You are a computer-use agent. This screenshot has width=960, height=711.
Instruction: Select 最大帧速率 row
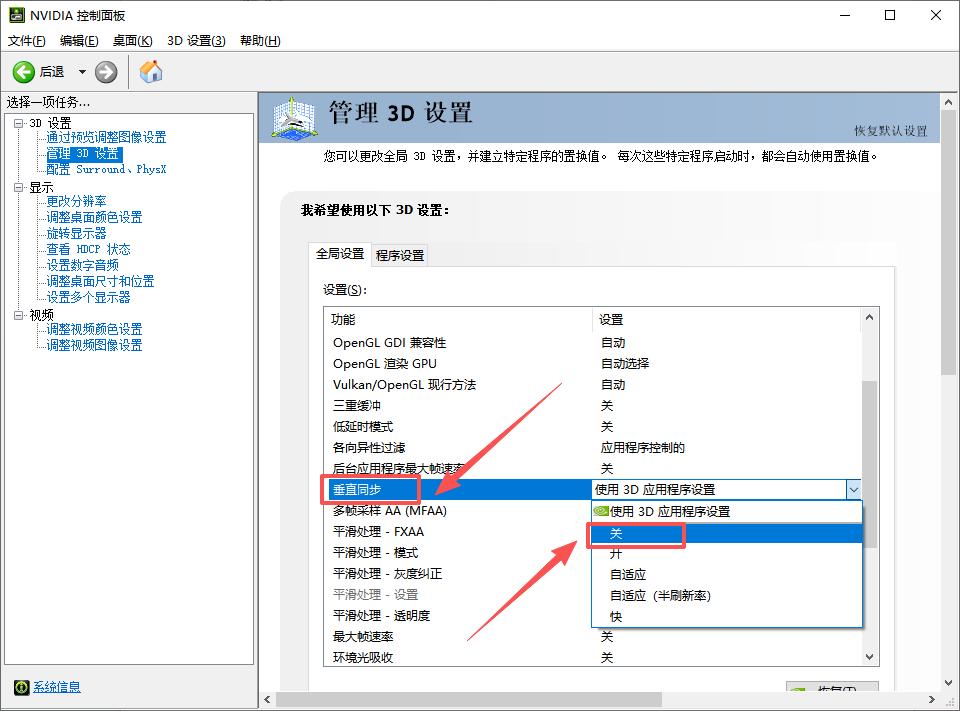[x=592, y=636]
